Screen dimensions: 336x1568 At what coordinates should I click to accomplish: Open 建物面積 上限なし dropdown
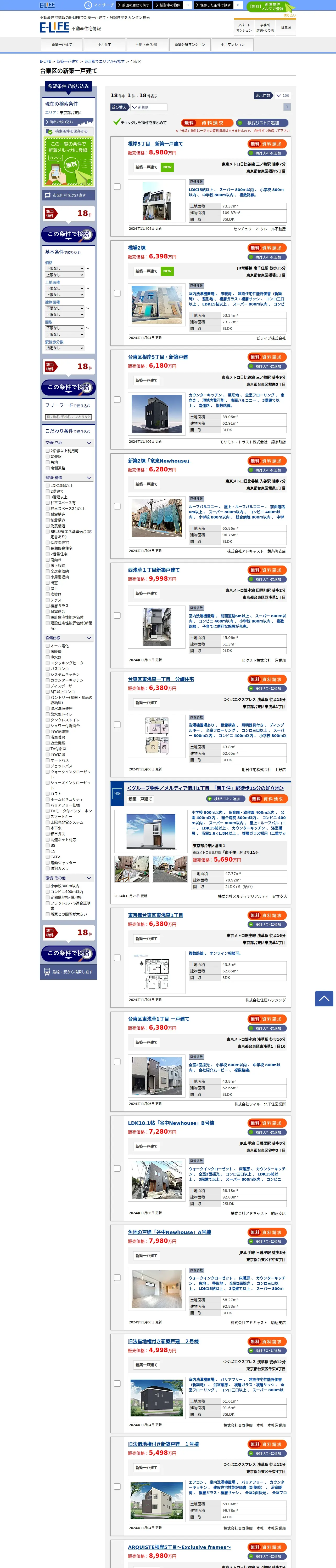(x=64, y=315)
